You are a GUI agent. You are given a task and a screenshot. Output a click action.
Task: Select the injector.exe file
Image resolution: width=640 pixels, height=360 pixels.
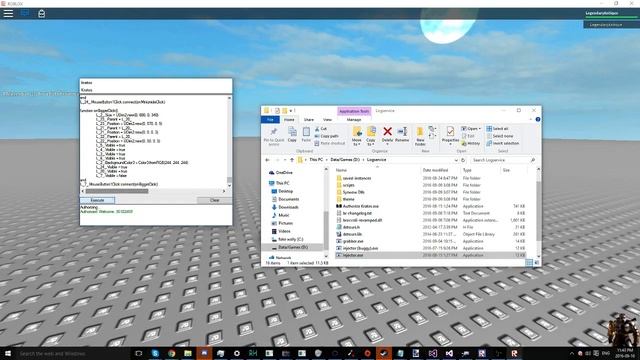(353, 255)
